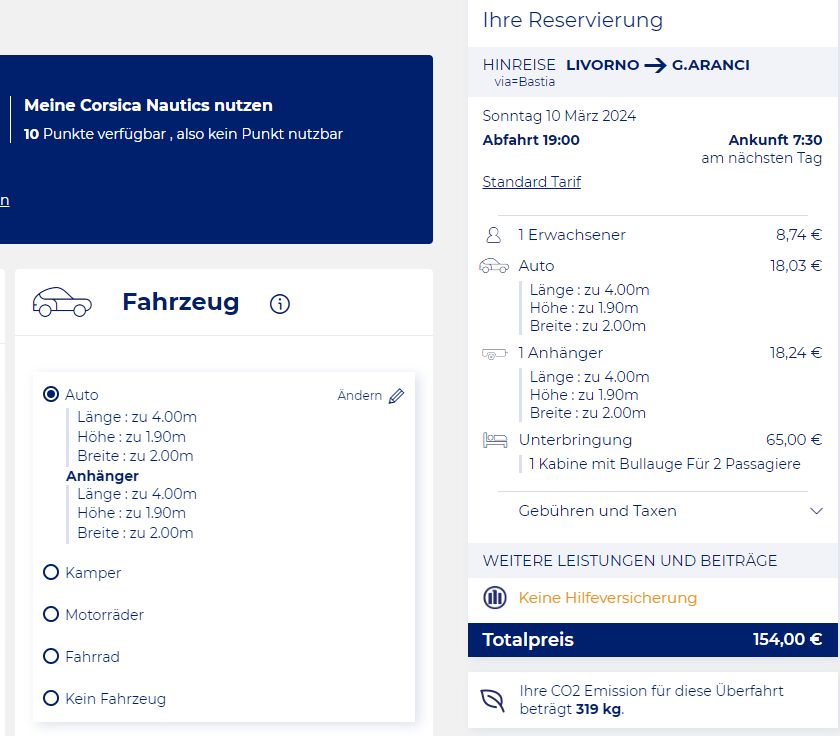Select the Motorräder radio button
This screenshot has height=736, width=840.
click(51, 614)
